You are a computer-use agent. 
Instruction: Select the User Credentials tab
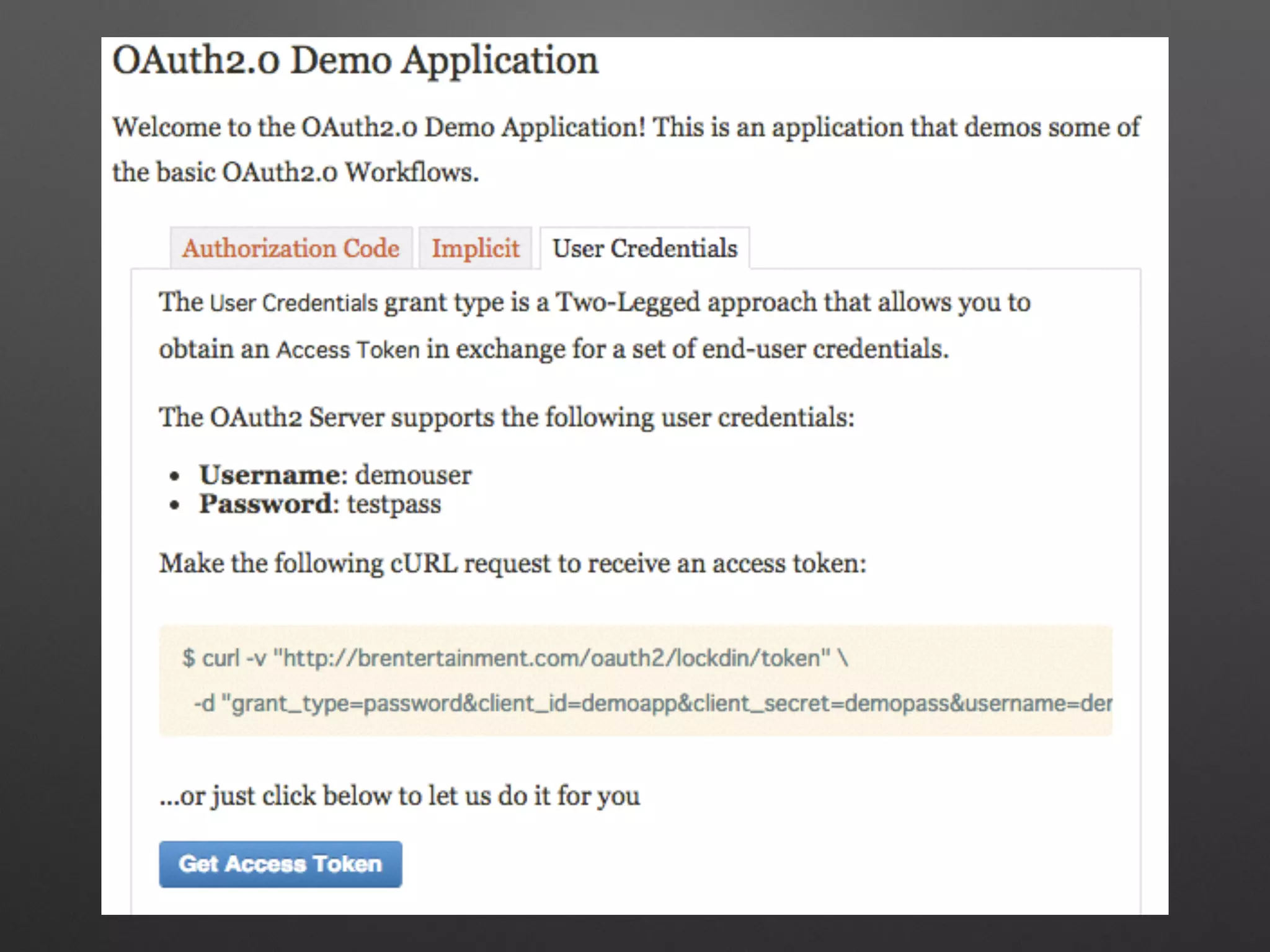(x=645, y=249)
